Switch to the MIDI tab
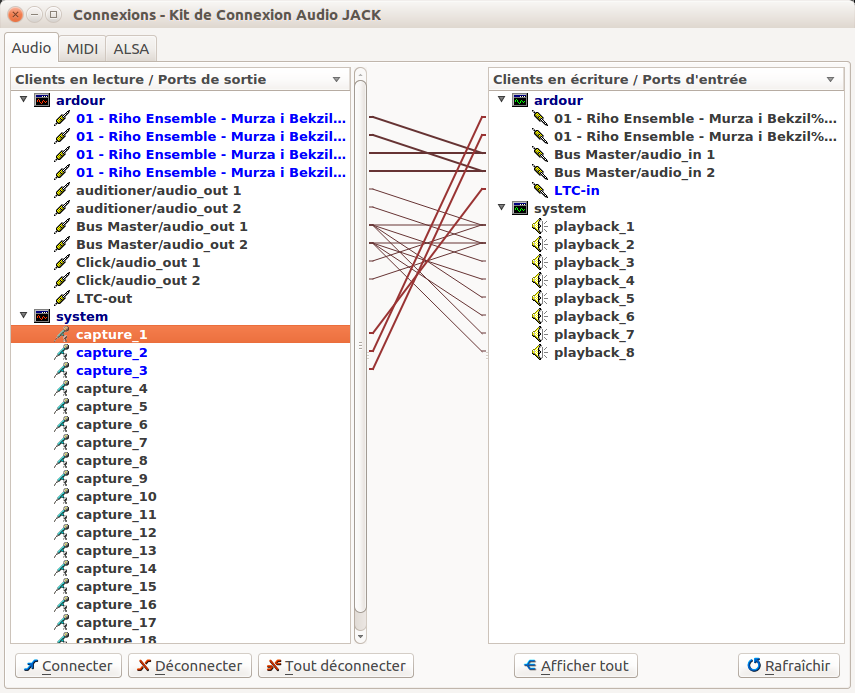Viewport: 855px width, 693px height. tap(82, 49)
